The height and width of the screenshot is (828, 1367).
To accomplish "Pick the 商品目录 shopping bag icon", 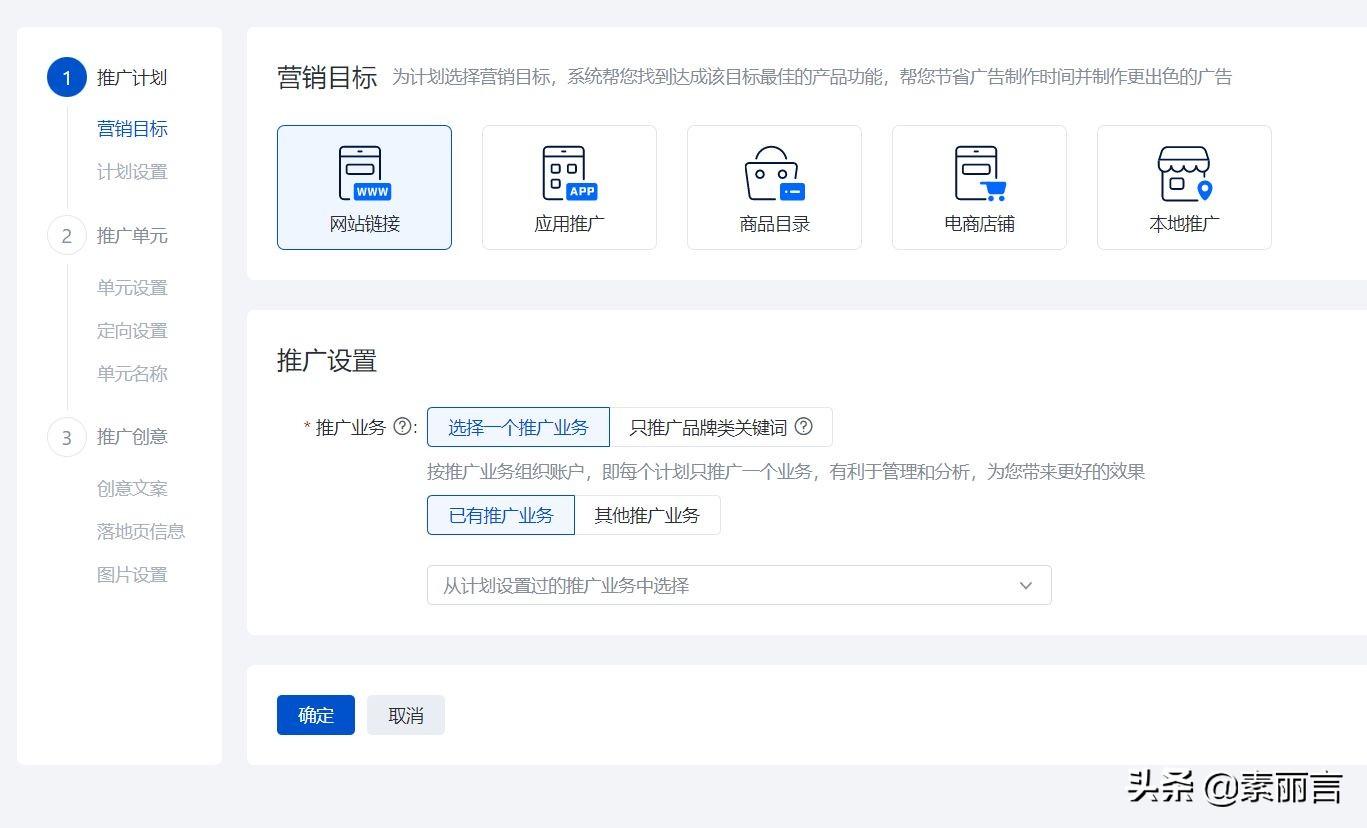I will click(774, 174).
